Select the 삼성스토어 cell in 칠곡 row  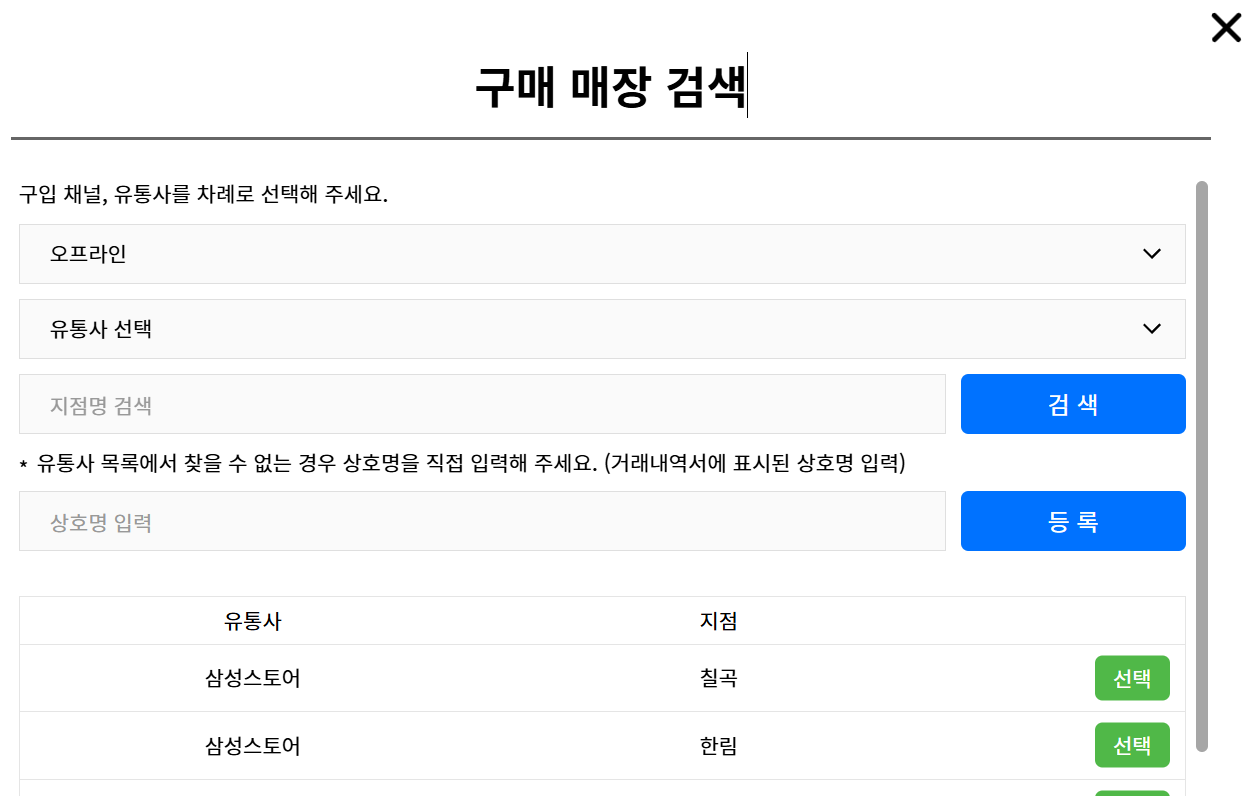pyautogui.click(x=253, y=679)
